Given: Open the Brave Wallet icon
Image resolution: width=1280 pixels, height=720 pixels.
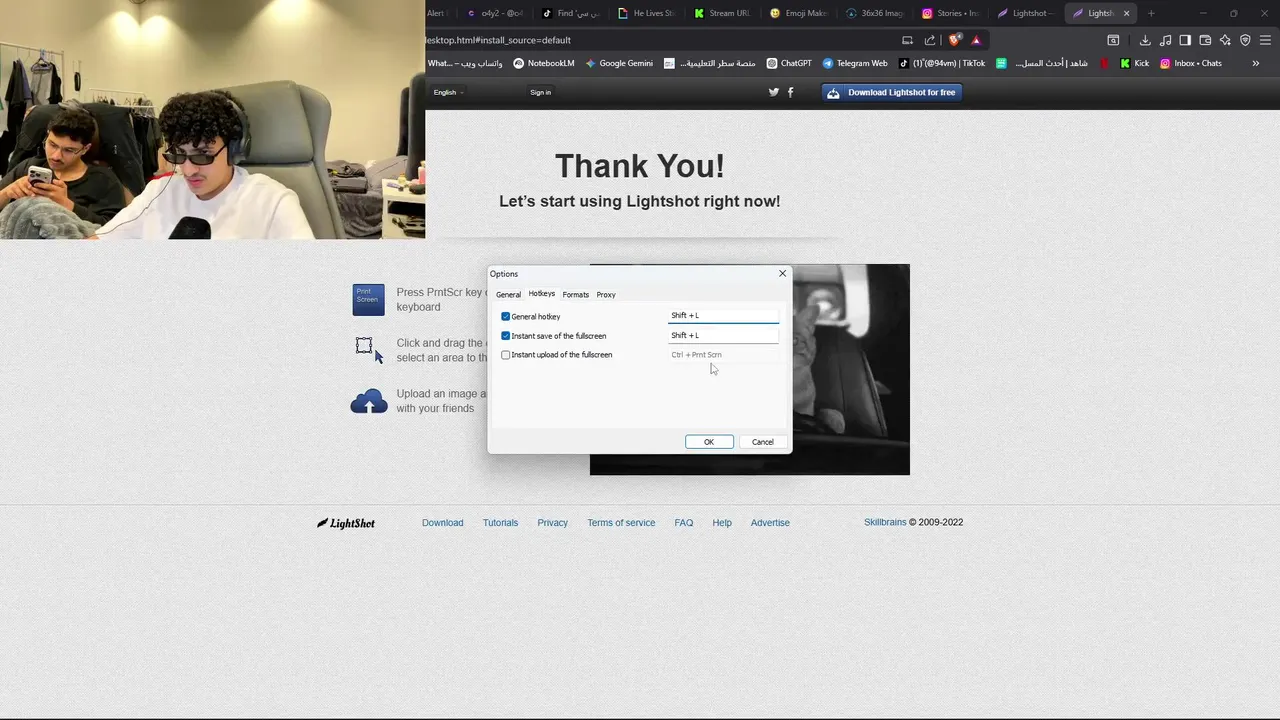Looking at the screenshot, I should (1205, 40).
